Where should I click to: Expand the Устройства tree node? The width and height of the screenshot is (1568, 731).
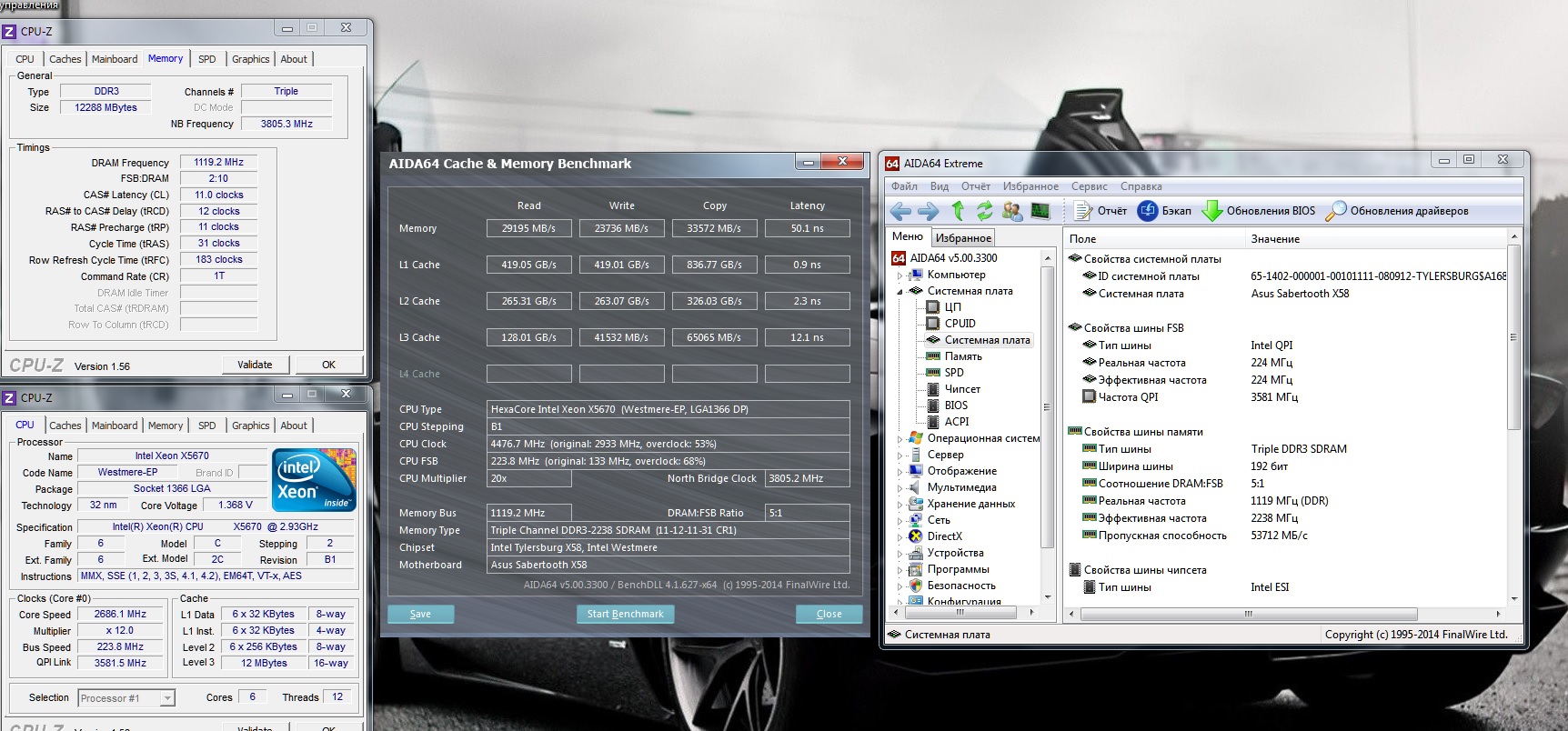(900, 554)
